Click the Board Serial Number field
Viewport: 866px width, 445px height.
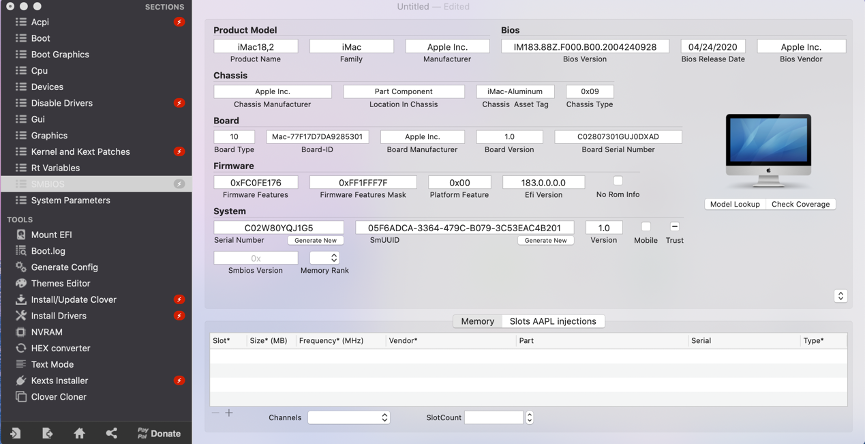pos(618,136)
